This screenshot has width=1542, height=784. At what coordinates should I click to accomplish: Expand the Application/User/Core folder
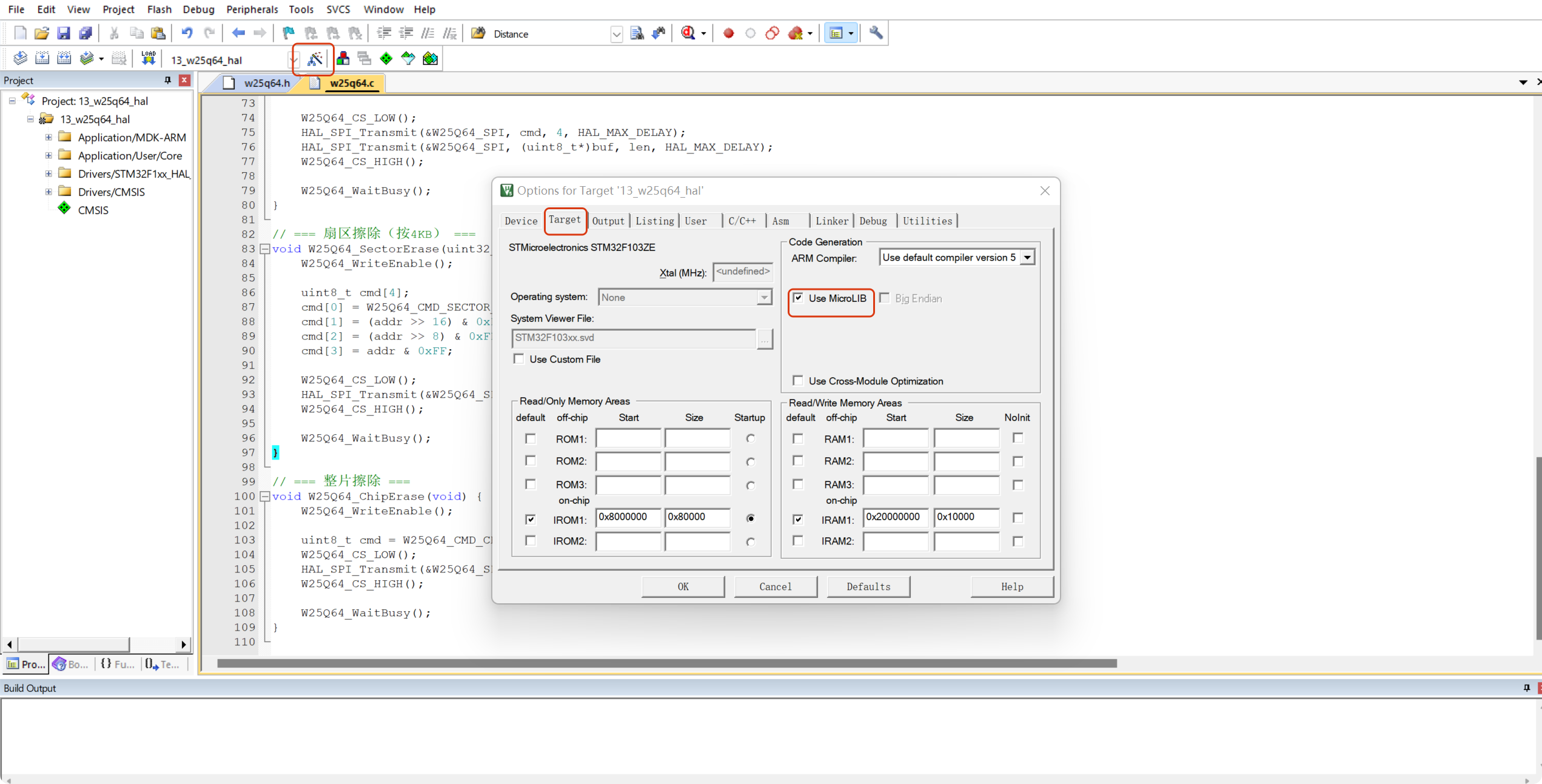click(49, 156)
